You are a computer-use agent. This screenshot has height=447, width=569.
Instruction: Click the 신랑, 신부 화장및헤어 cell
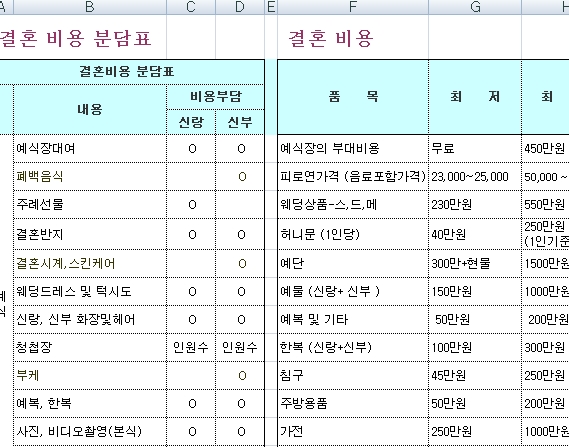point(90,319)
